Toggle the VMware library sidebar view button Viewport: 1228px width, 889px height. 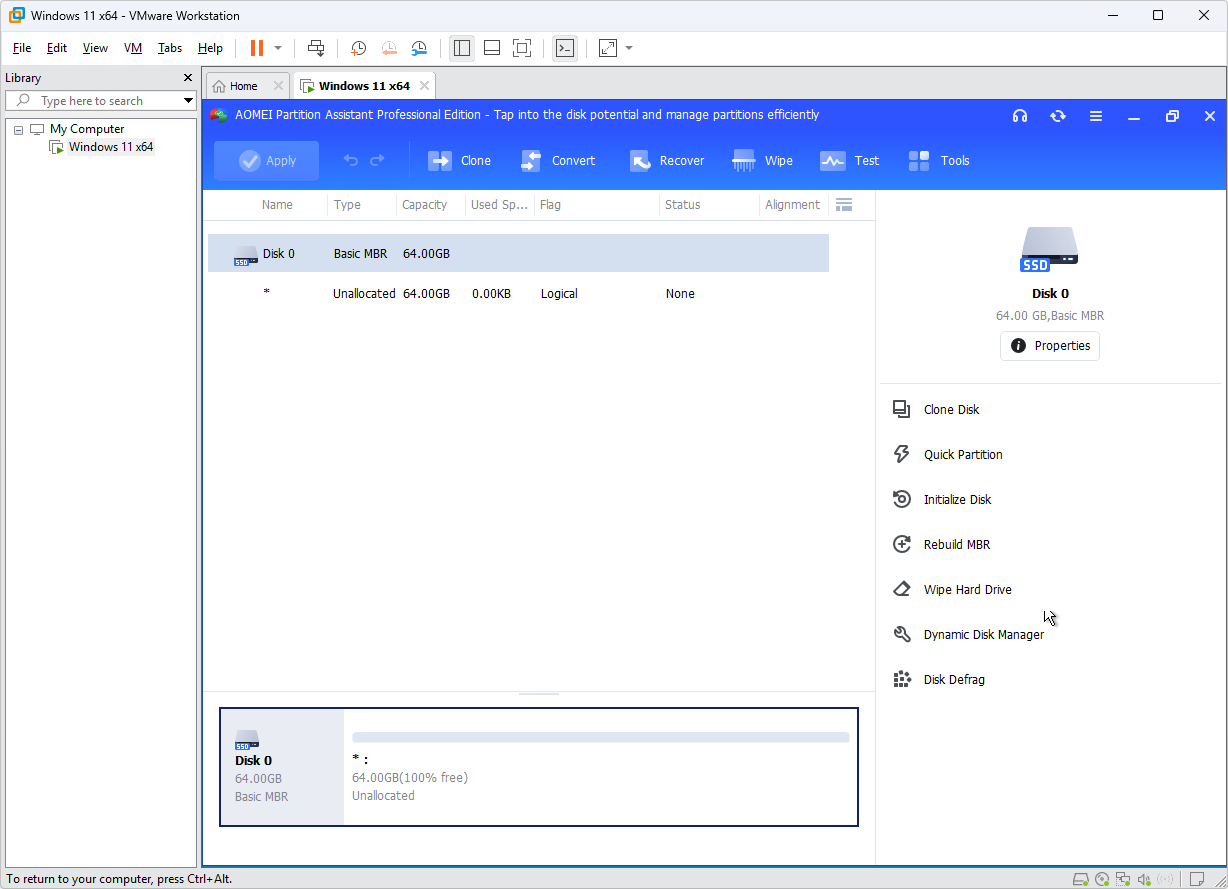pos(461,48)
